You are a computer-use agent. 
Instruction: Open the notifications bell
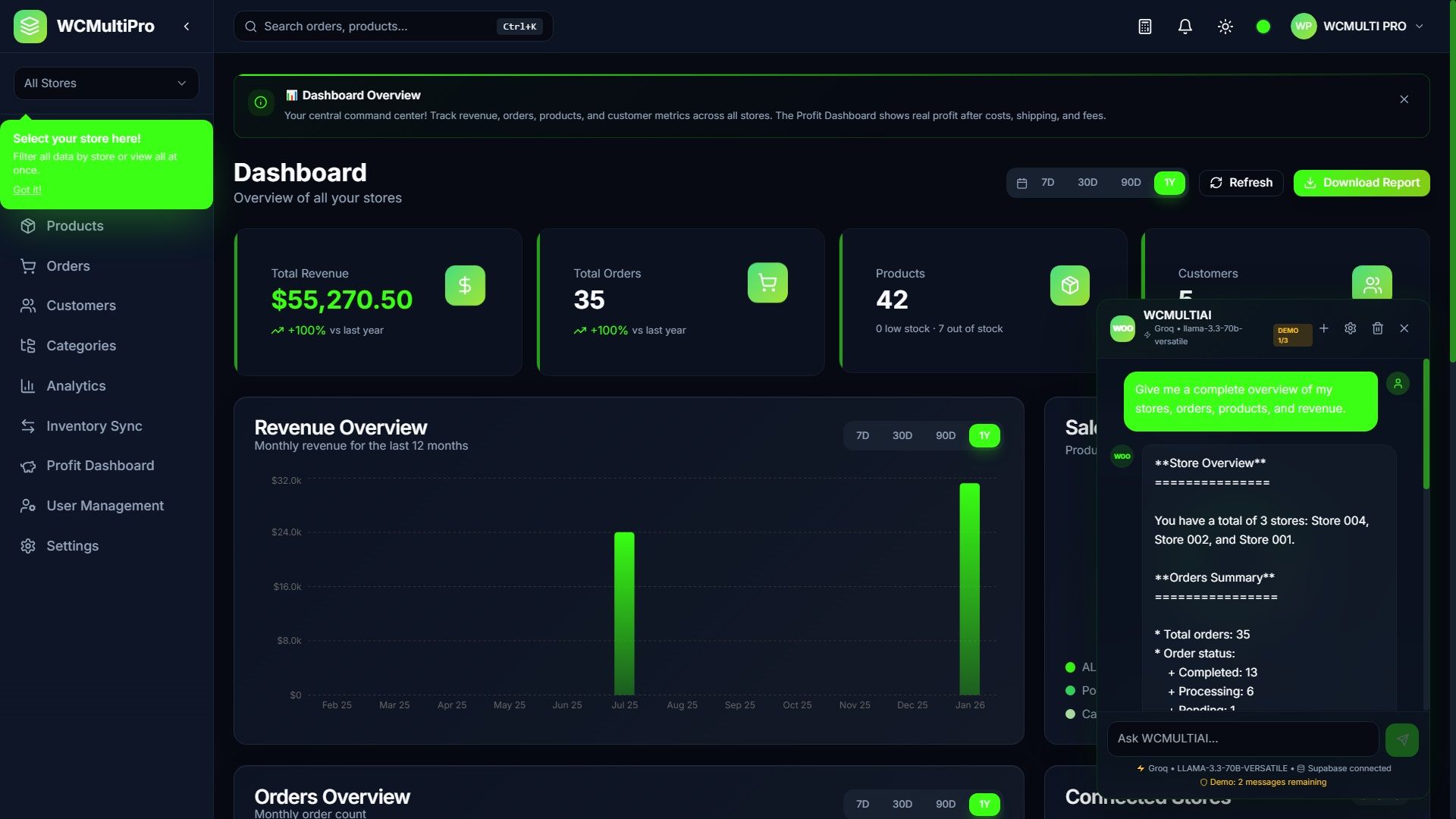click(x=1185, y=27)
